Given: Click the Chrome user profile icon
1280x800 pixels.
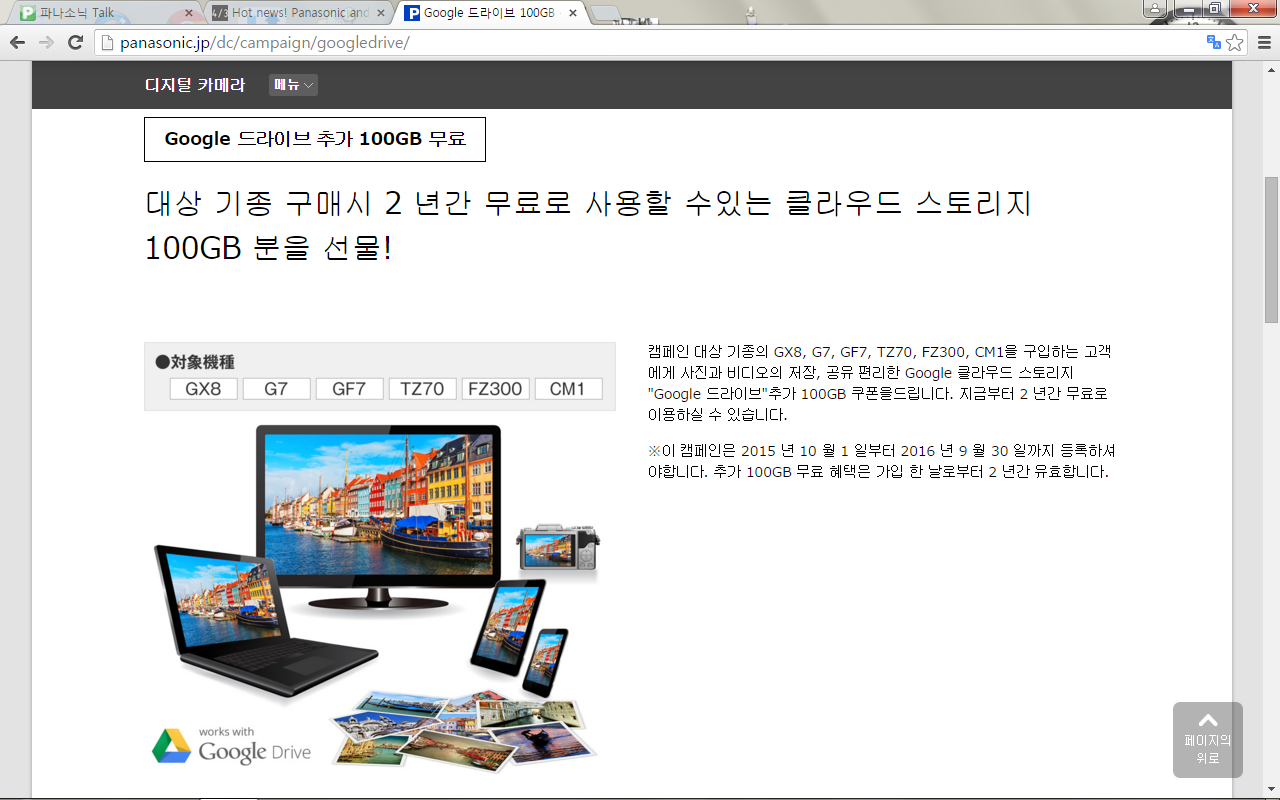Looking at the screenshot, I should pyautogui.click(x=1155, y=9).
